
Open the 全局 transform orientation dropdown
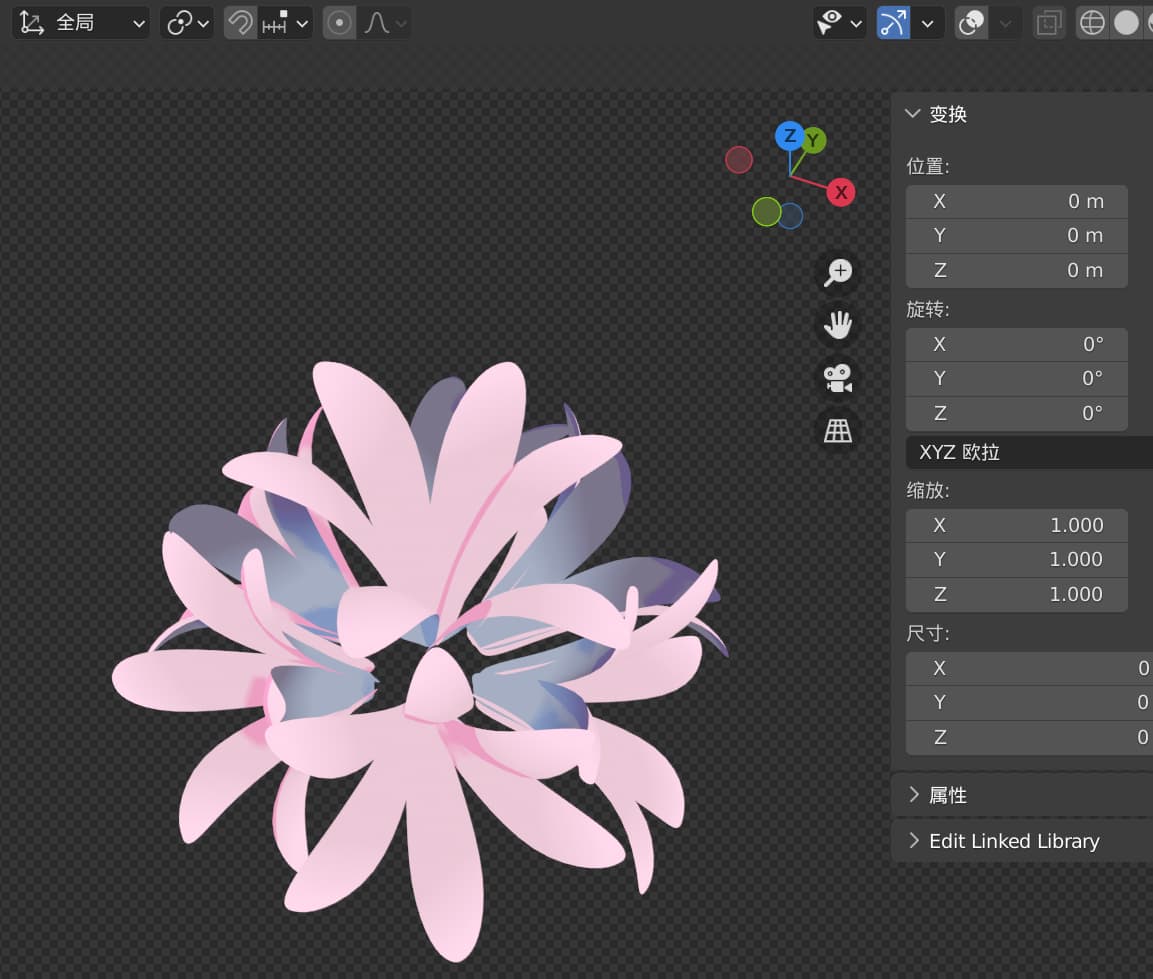click(x=82, y=23)
